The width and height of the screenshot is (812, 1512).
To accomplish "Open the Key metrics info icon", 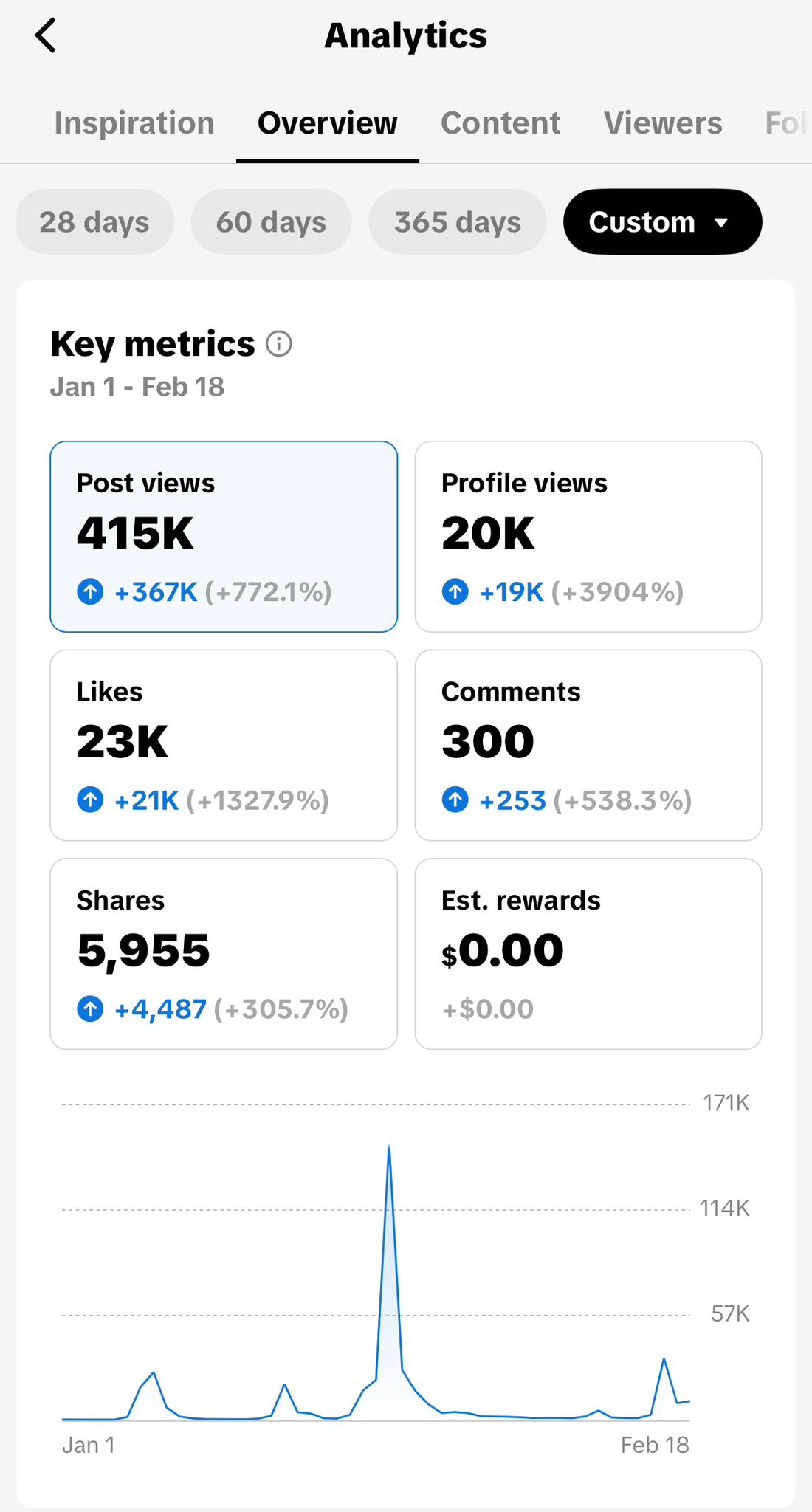I will coord(279,344).
